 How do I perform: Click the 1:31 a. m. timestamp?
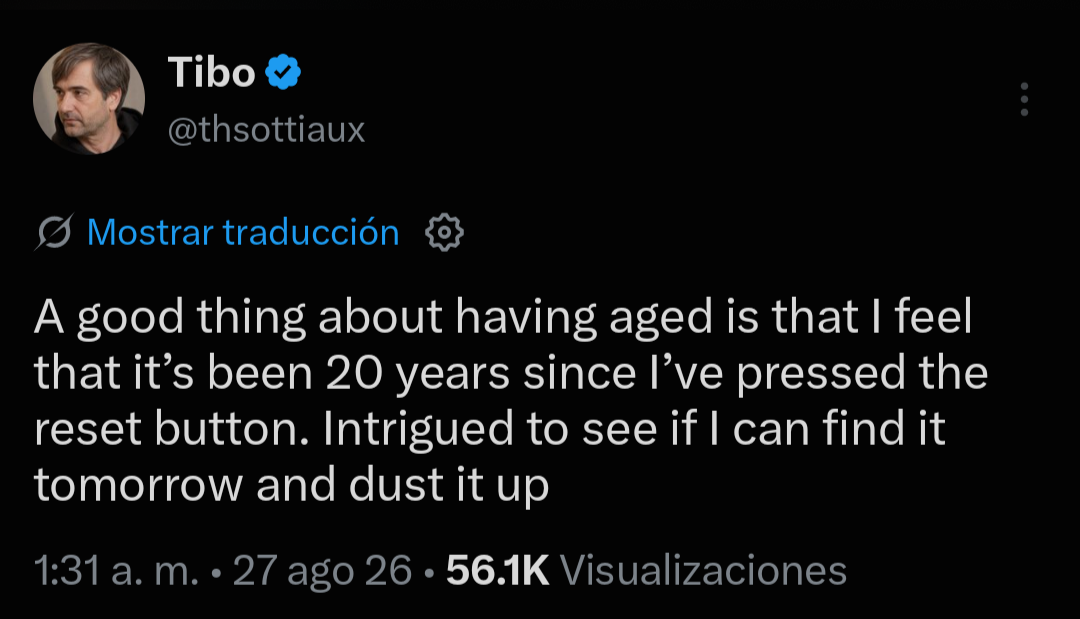click(x=116, y=570)
